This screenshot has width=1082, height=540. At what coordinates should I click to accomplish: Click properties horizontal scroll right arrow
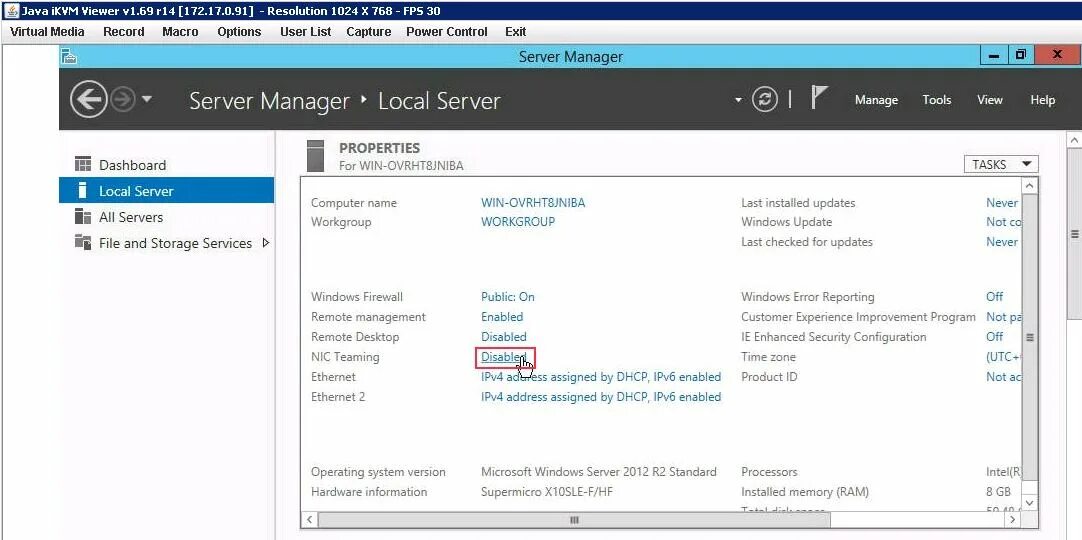[1014, 519]
